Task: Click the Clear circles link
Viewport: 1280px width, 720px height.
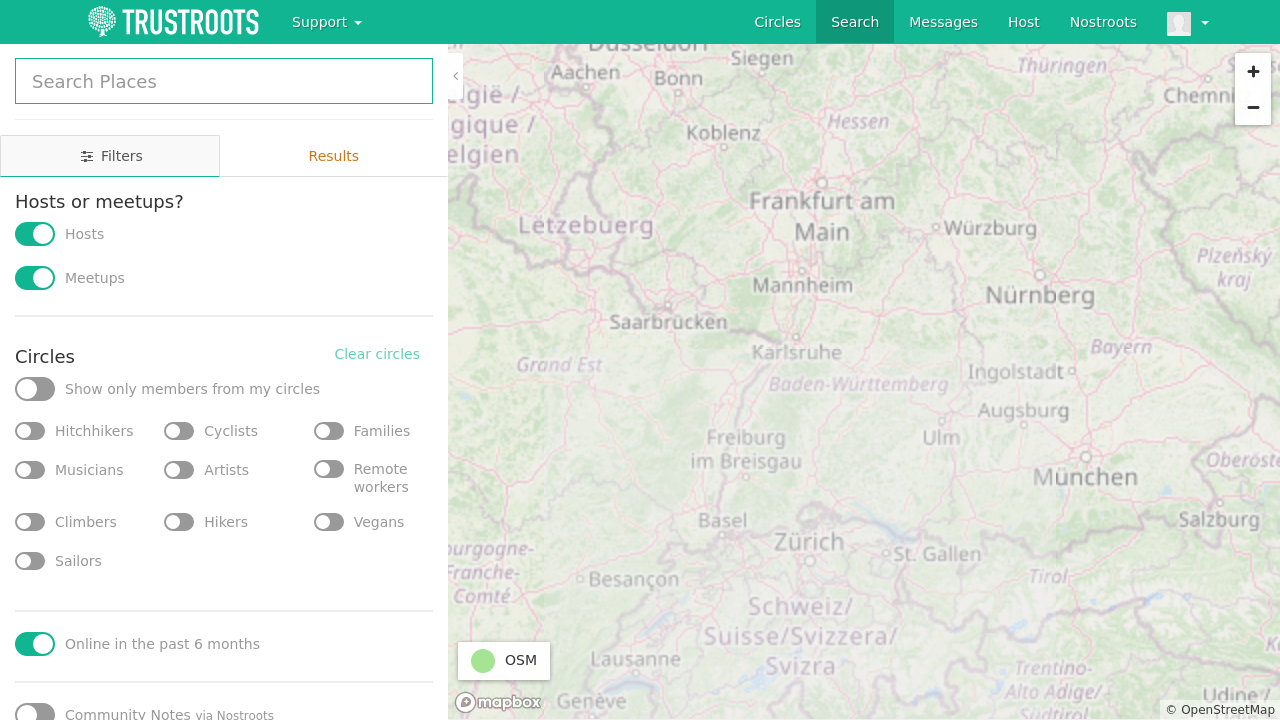Action: 377,354
